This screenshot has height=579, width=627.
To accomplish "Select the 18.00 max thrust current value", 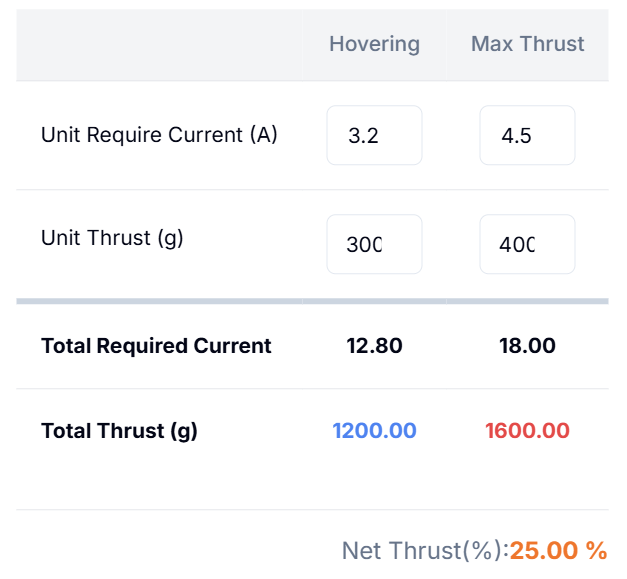I will coord(527,345).
